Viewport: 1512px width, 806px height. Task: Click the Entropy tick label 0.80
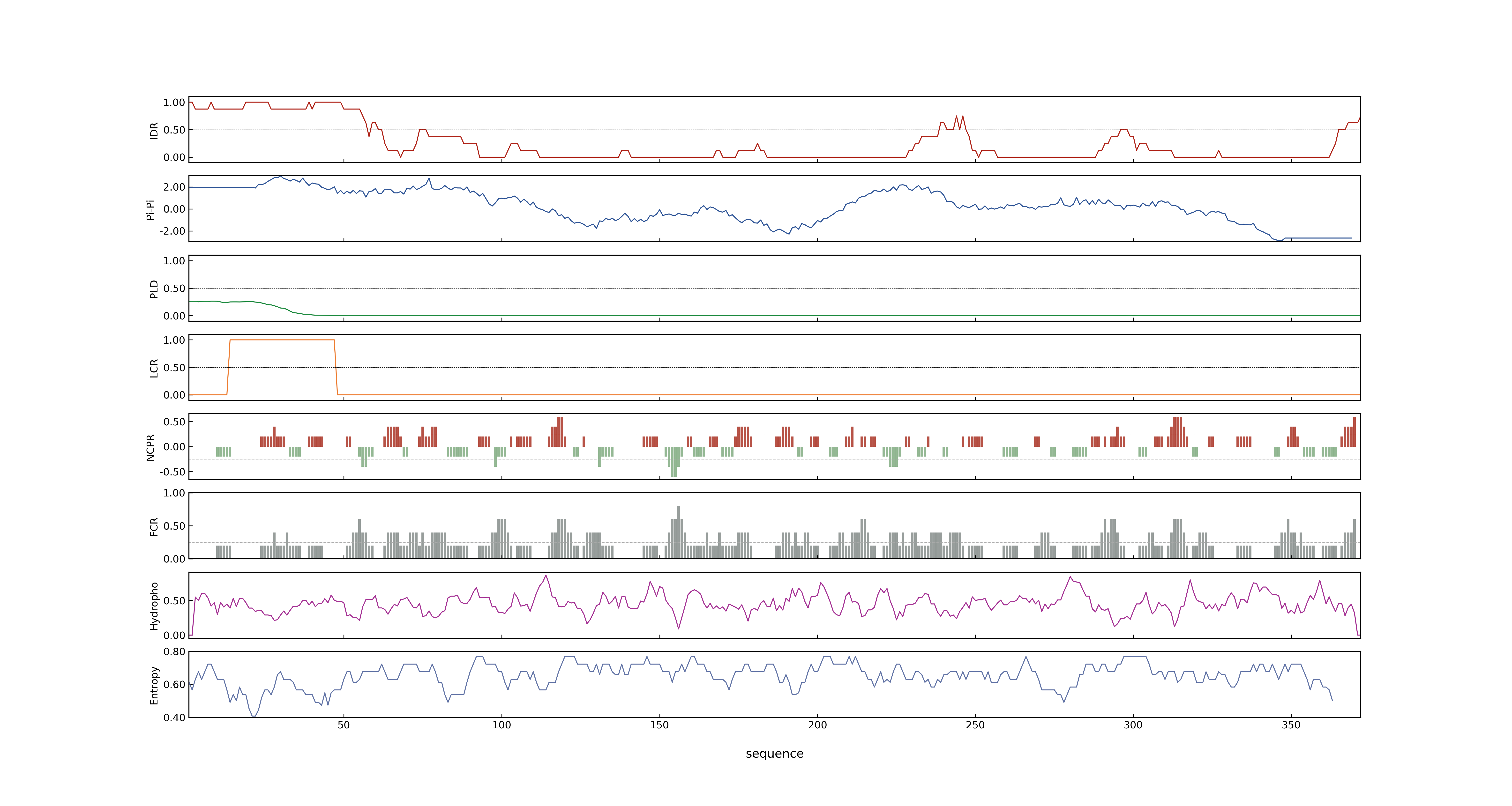click(174, 652)
